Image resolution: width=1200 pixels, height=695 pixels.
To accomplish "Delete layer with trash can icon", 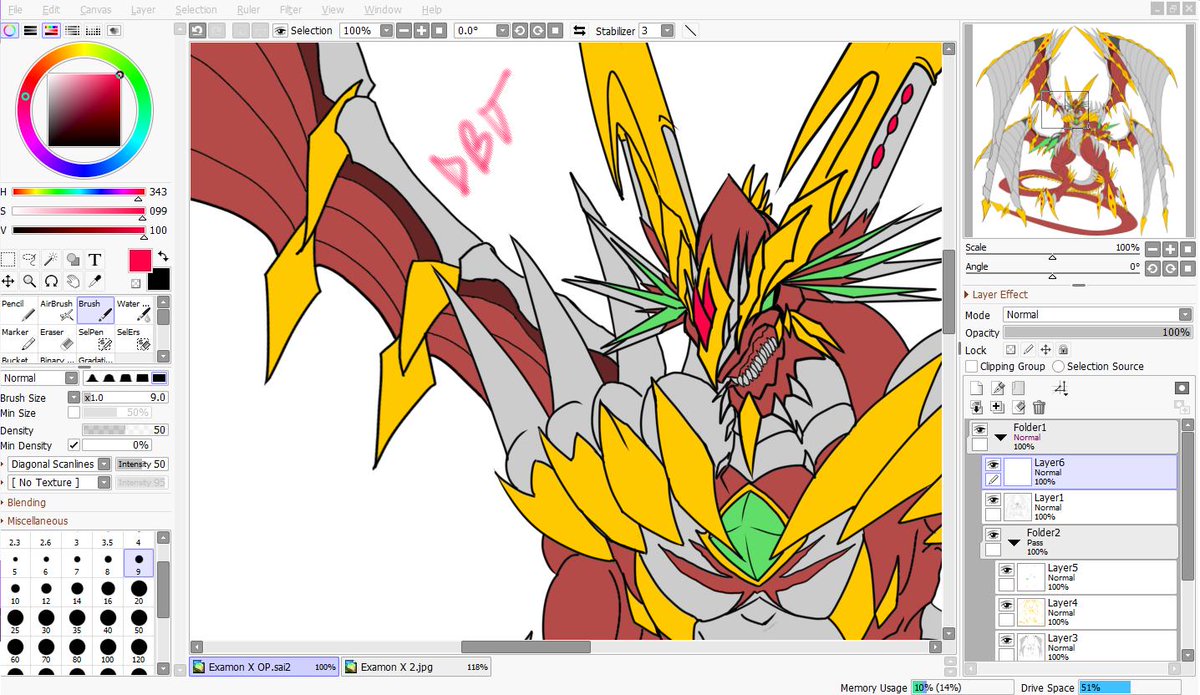I will 1039,407.
